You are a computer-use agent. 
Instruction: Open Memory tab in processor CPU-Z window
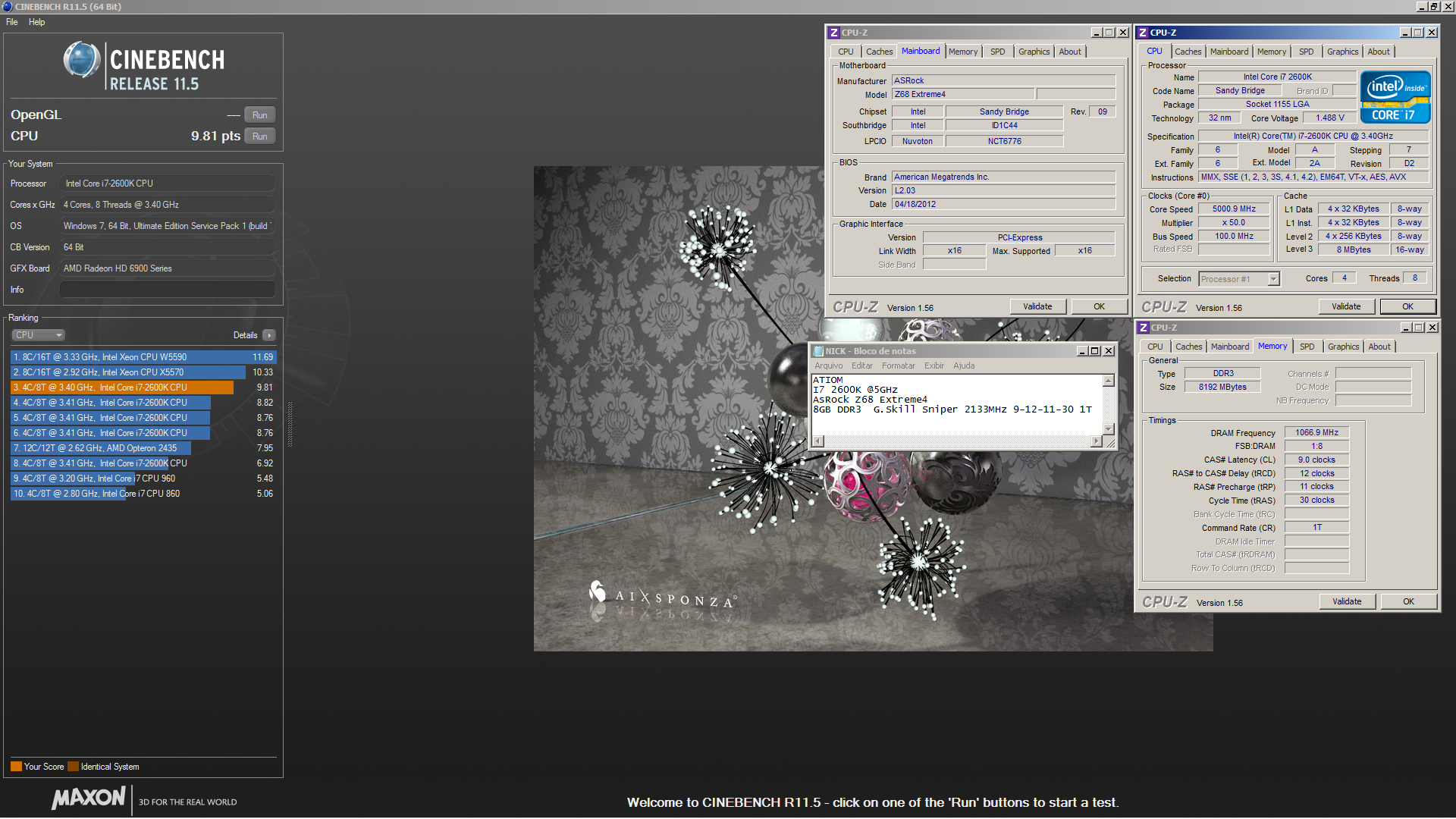coord(1271,52)
